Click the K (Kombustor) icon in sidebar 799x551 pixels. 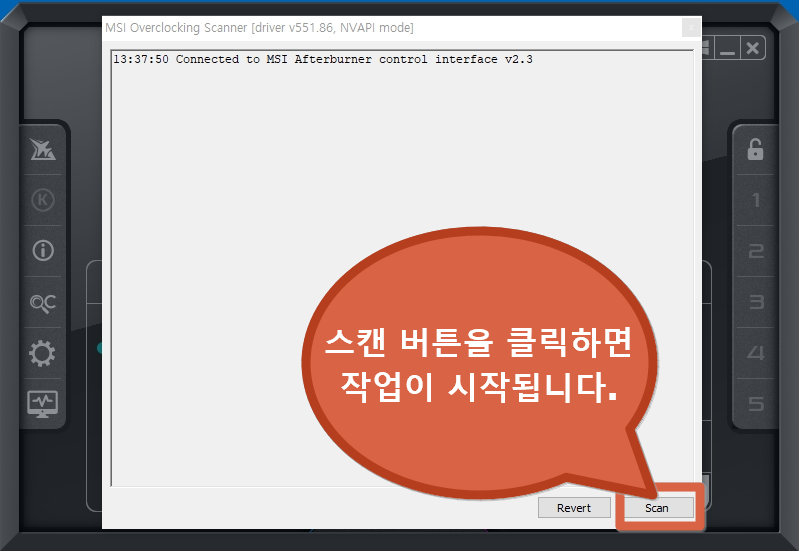(42, 200)
